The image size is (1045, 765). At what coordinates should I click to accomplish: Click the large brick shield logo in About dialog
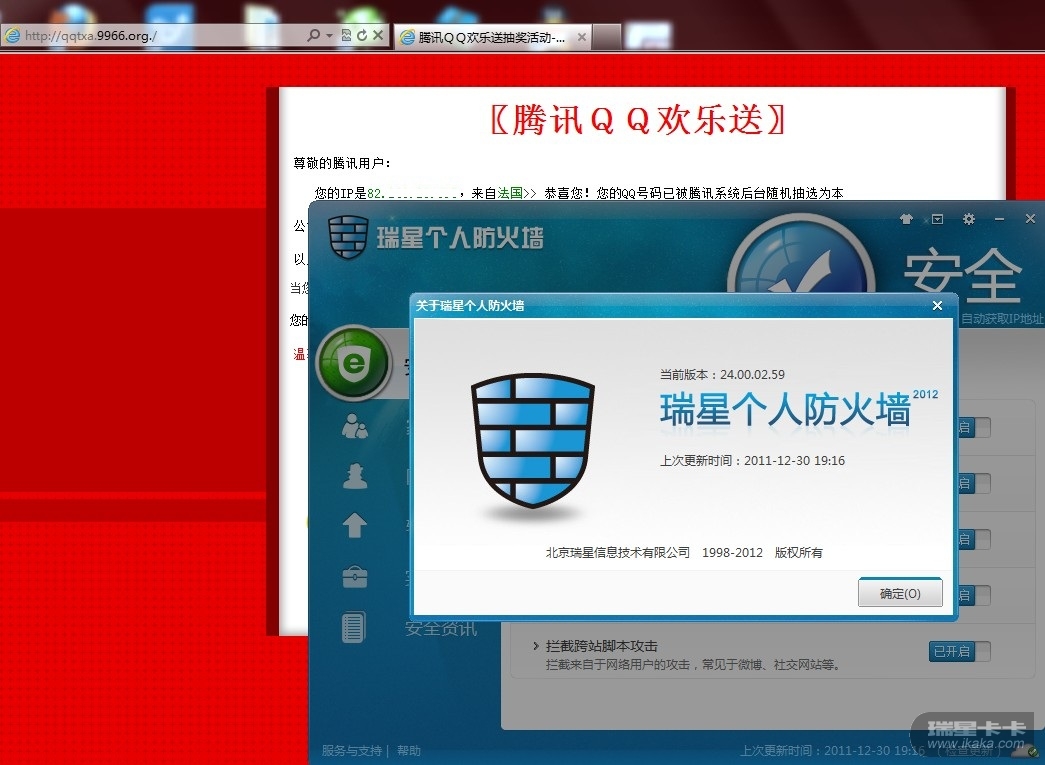click(x=532, y=441)
